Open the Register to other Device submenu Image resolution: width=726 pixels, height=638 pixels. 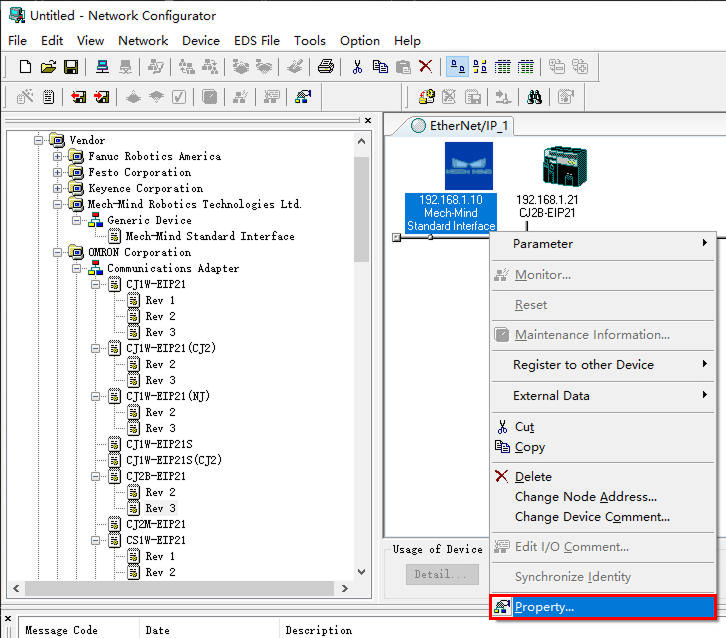coord(583,365)
